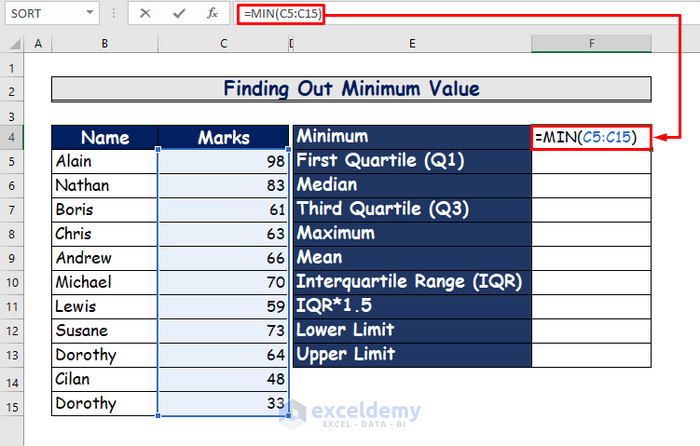Viewport: 700px width, 446px height.
Task: Select row 4 header
Action: (12, 138)
